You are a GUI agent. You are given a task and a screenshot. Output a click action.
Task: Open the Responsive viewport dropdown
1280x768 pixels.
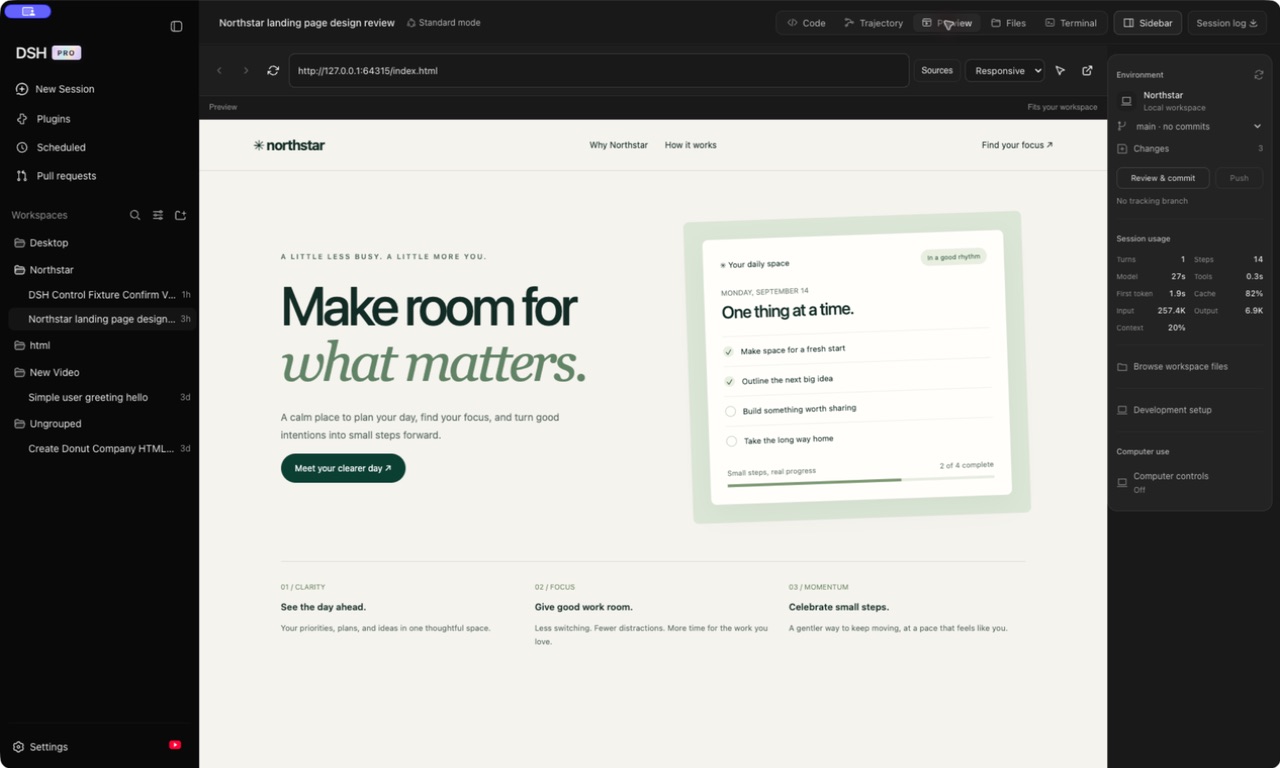click(1005, 71)
